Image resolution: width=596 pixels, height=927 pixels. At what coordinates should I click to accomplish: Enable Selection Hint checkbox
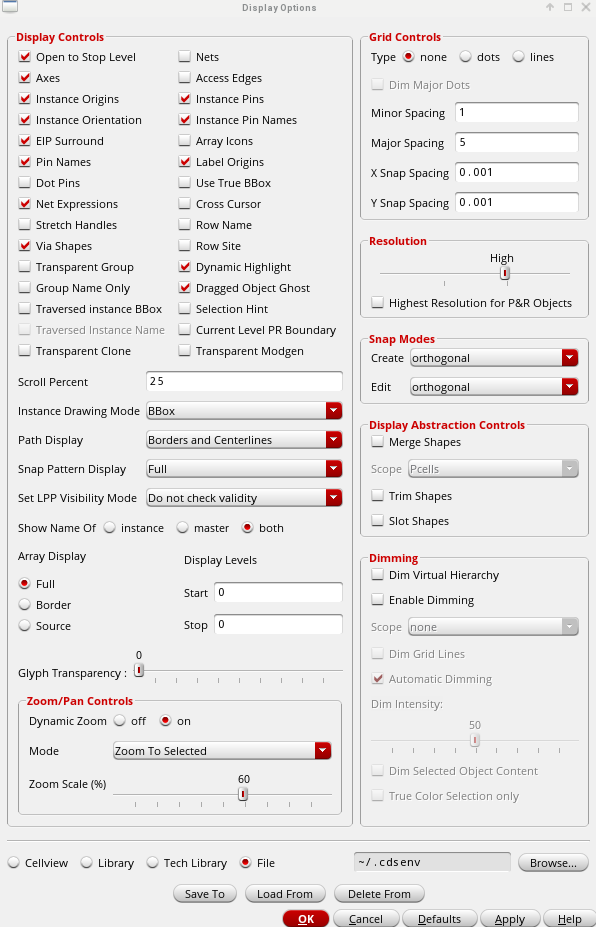coord(184,309)
